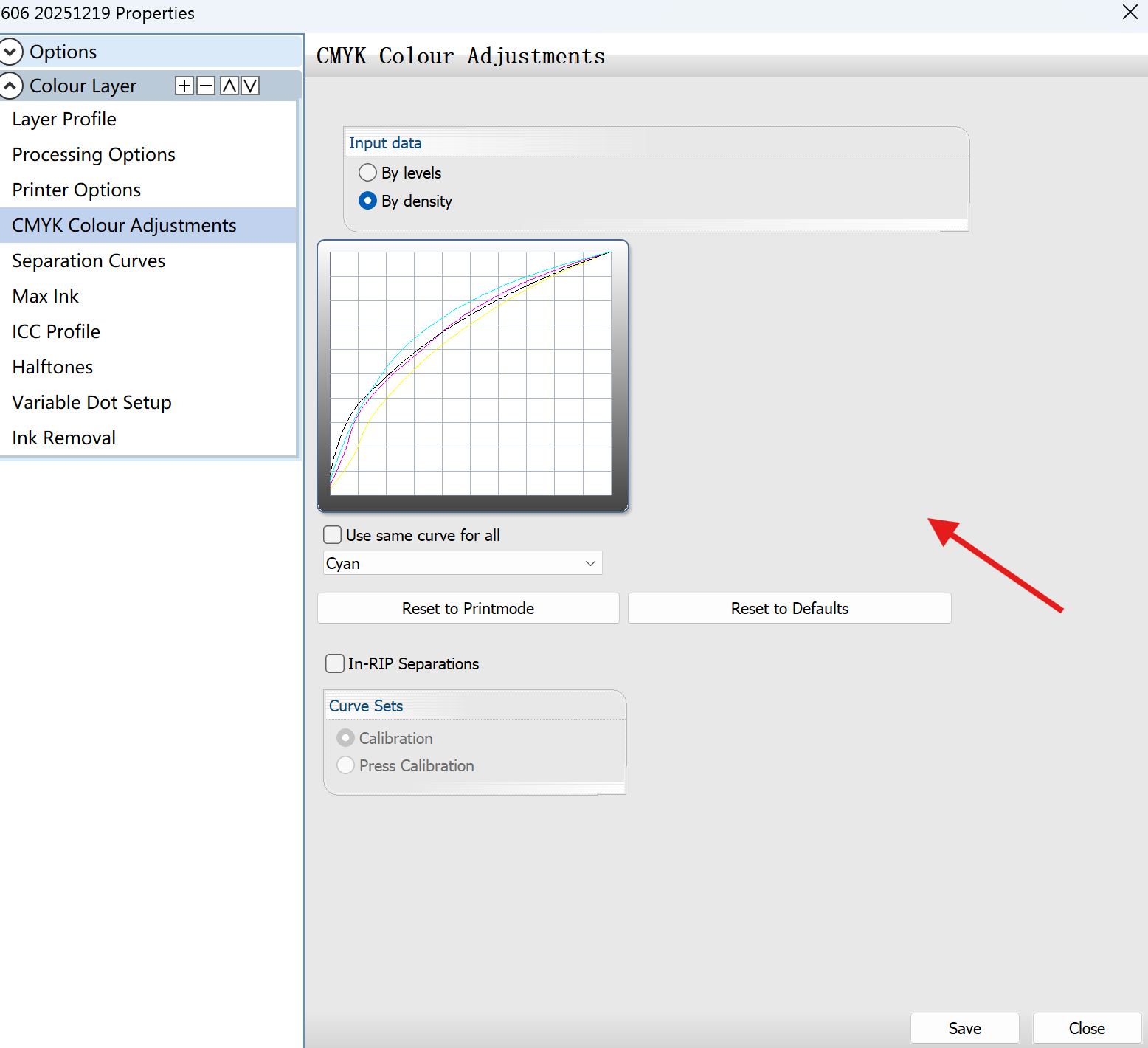Go to Processing Options
This screenshot has width=1148, height=1048.
pos(148,154)
